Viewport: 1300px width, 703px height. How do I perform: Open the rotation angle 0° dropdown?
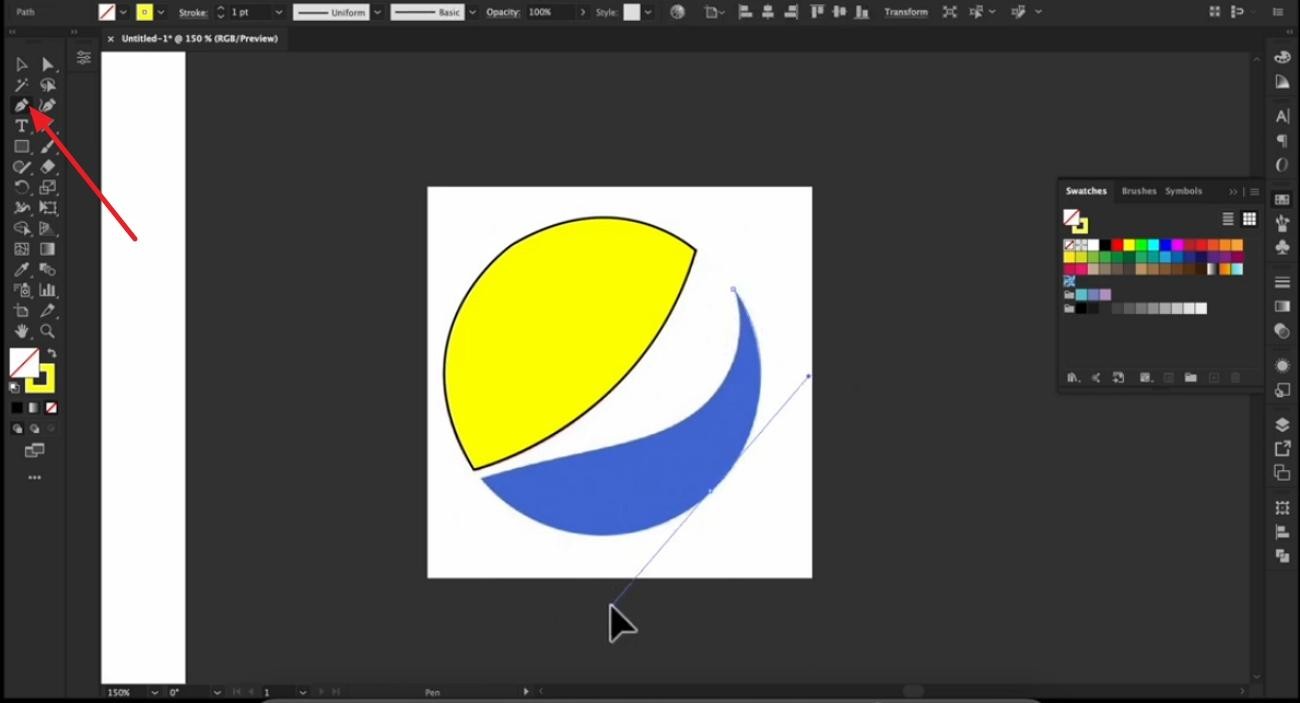pyautogui.click(x=217, y=692)
